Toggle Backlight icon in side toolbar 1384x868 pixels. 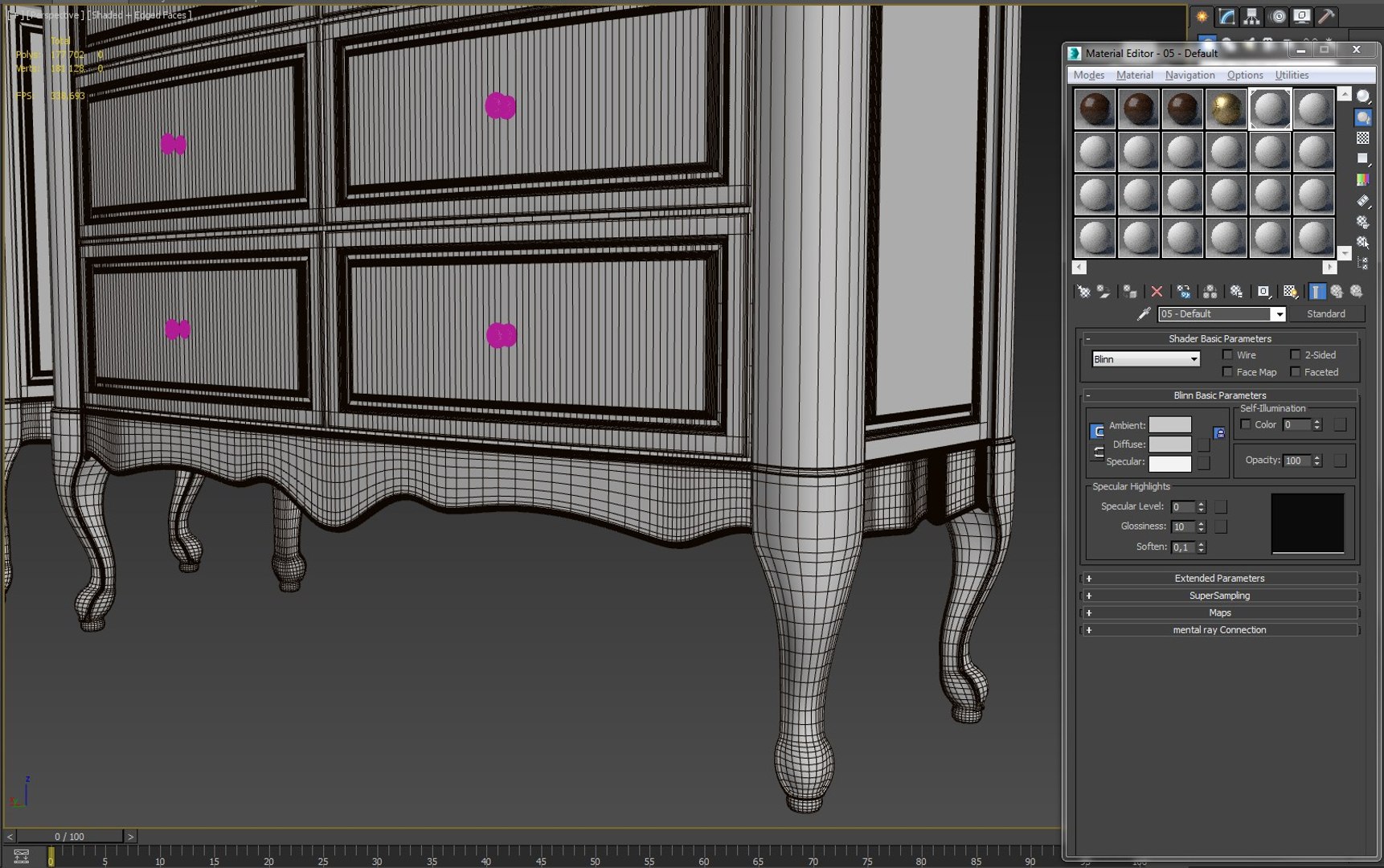[1363, 117]
